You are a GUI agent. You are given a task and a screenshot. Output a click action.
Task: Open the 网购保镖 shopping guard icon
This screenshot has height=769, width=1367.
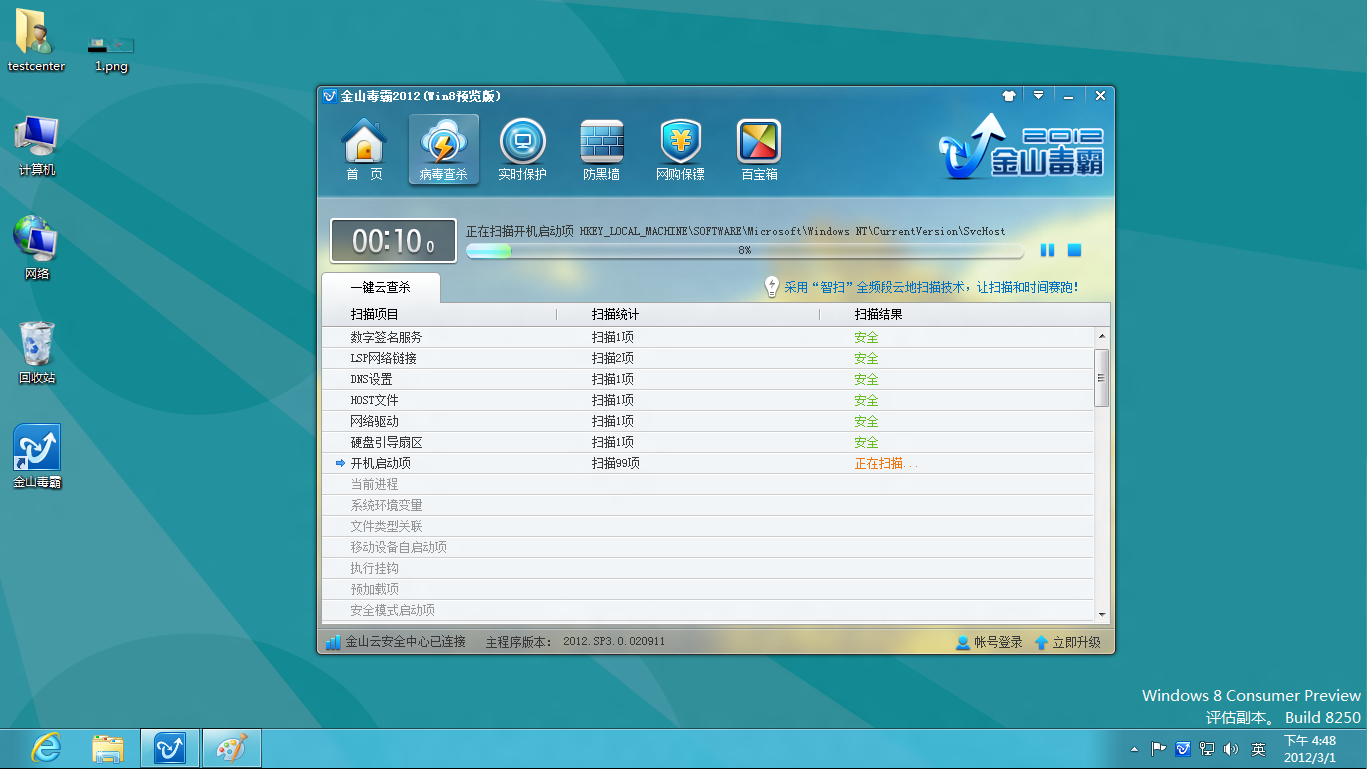pos(680,150)
